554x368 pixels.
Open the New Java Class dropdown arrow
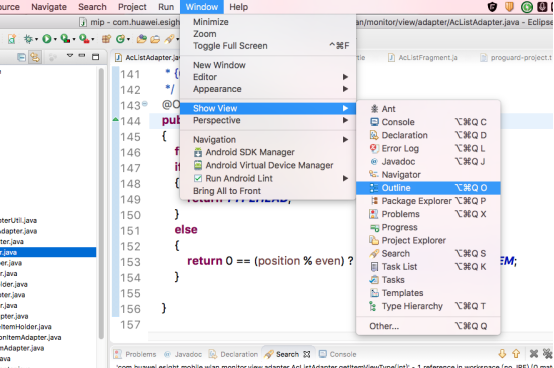(x=128, y=40)
